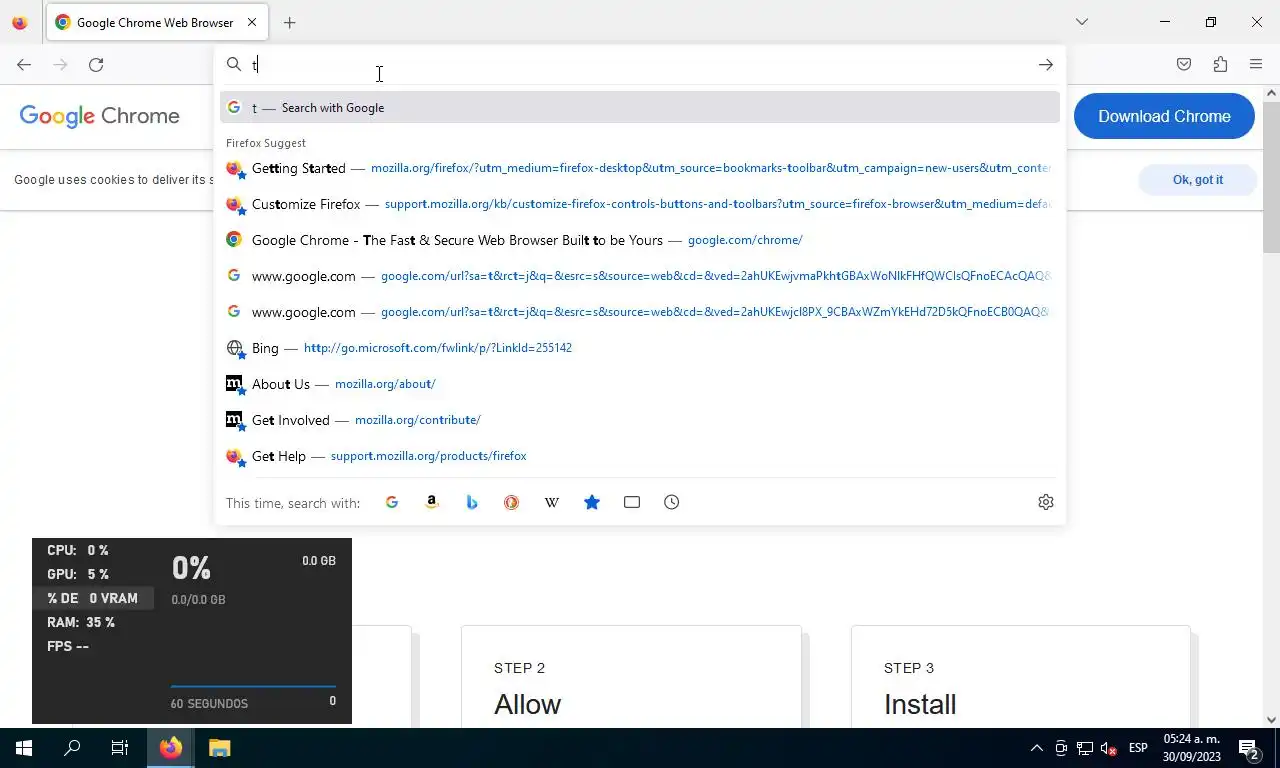The height and width of the screenshot is (768, 1280).
Task: Click the 'FPS --' overlay text
Action: 68,646
